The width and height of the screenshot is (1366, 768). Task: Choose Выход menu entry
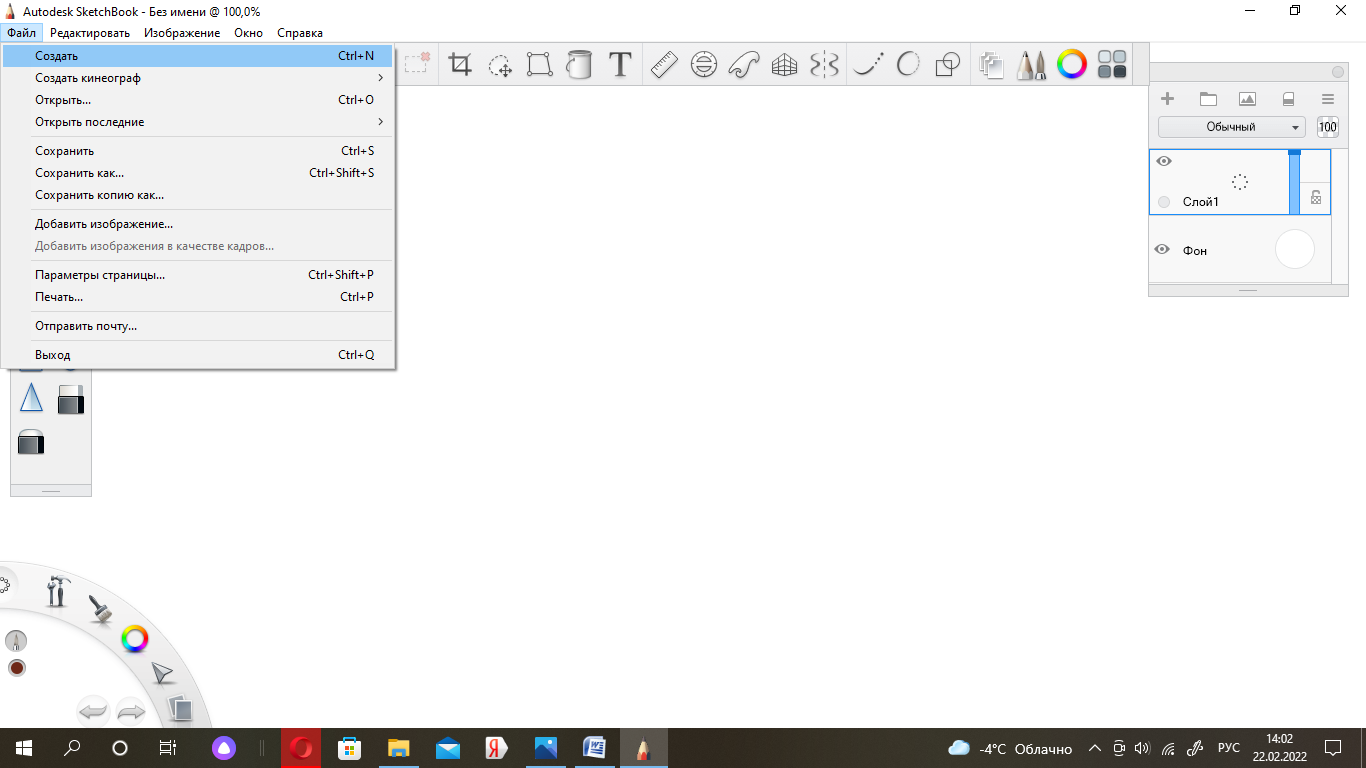(x=198, y=355)
